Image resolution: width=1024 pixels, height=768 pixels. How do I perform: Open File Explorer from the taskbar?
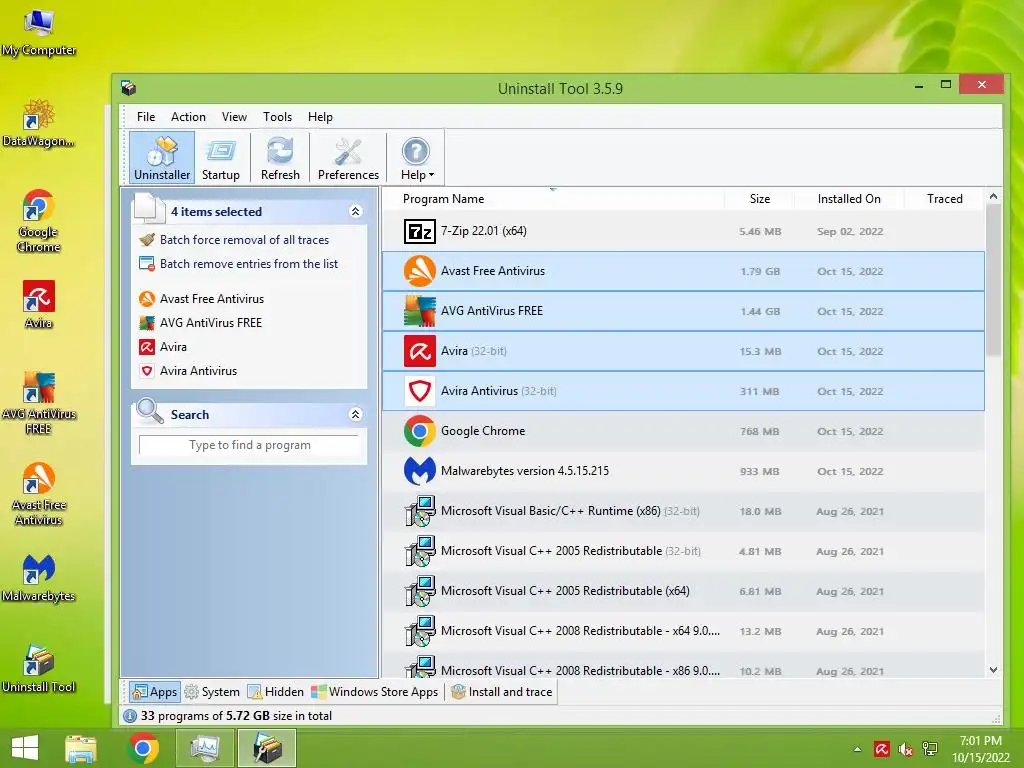(x=80, y=748)
